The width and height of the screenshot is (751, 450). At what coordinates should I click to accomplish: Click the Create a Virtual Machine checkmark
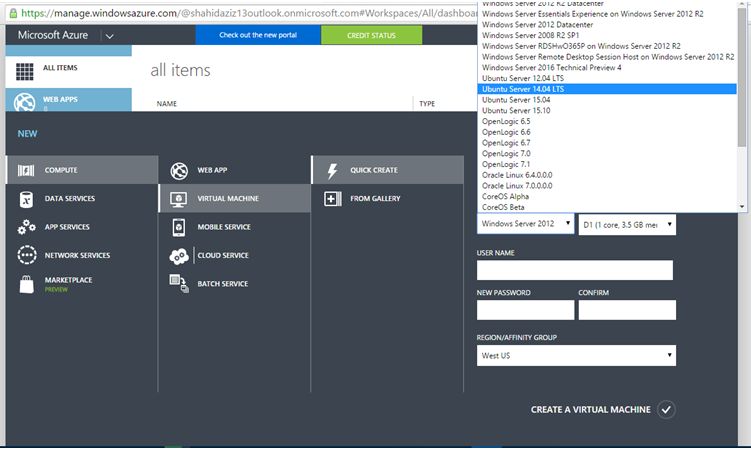pos(666,410)
